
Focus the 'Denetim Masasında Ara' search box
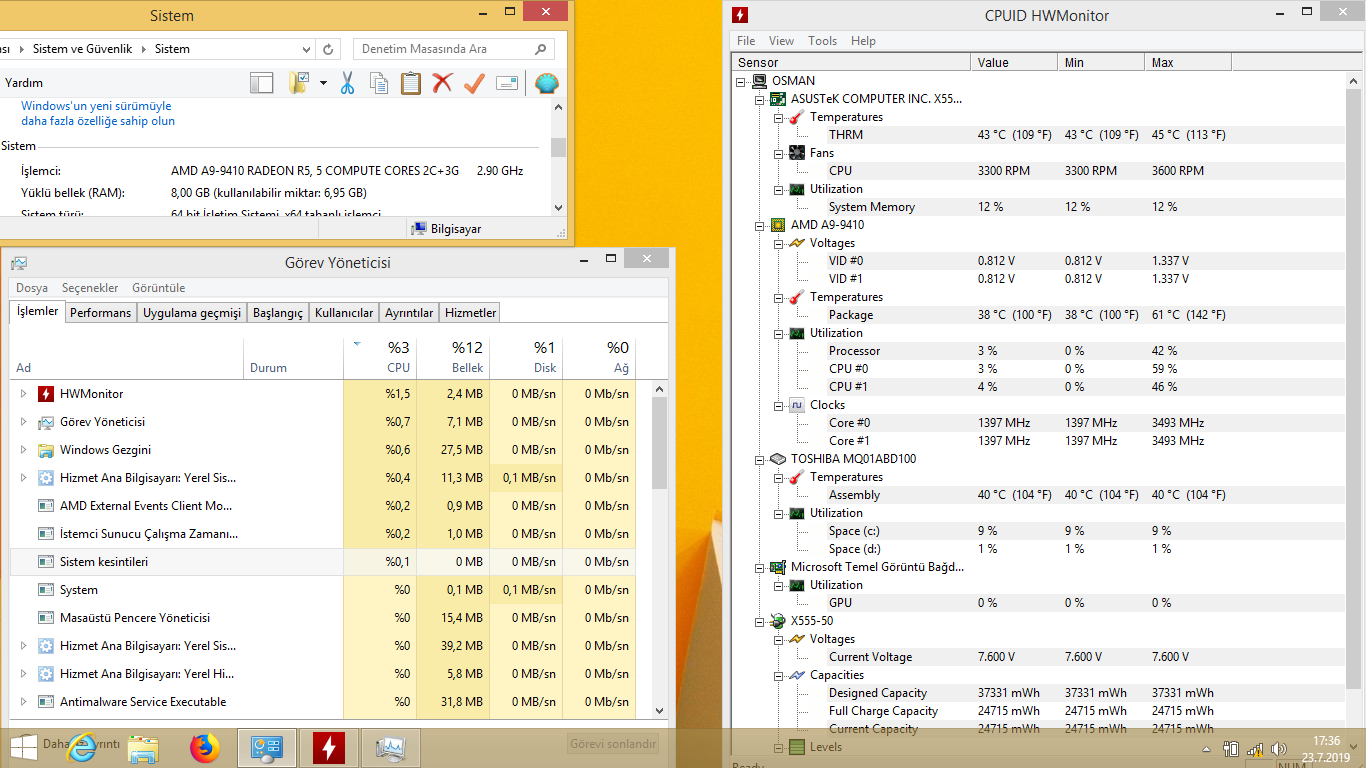point(445,49)
